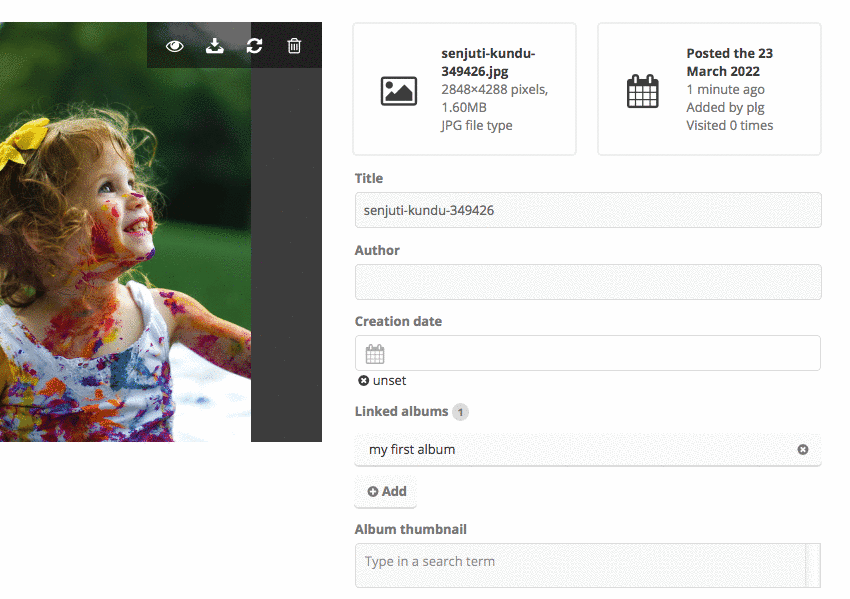This screenshot has width=850, height=599.
Task: Click Added by plg text
Action: pyautogui.click(x=725, y=107)
